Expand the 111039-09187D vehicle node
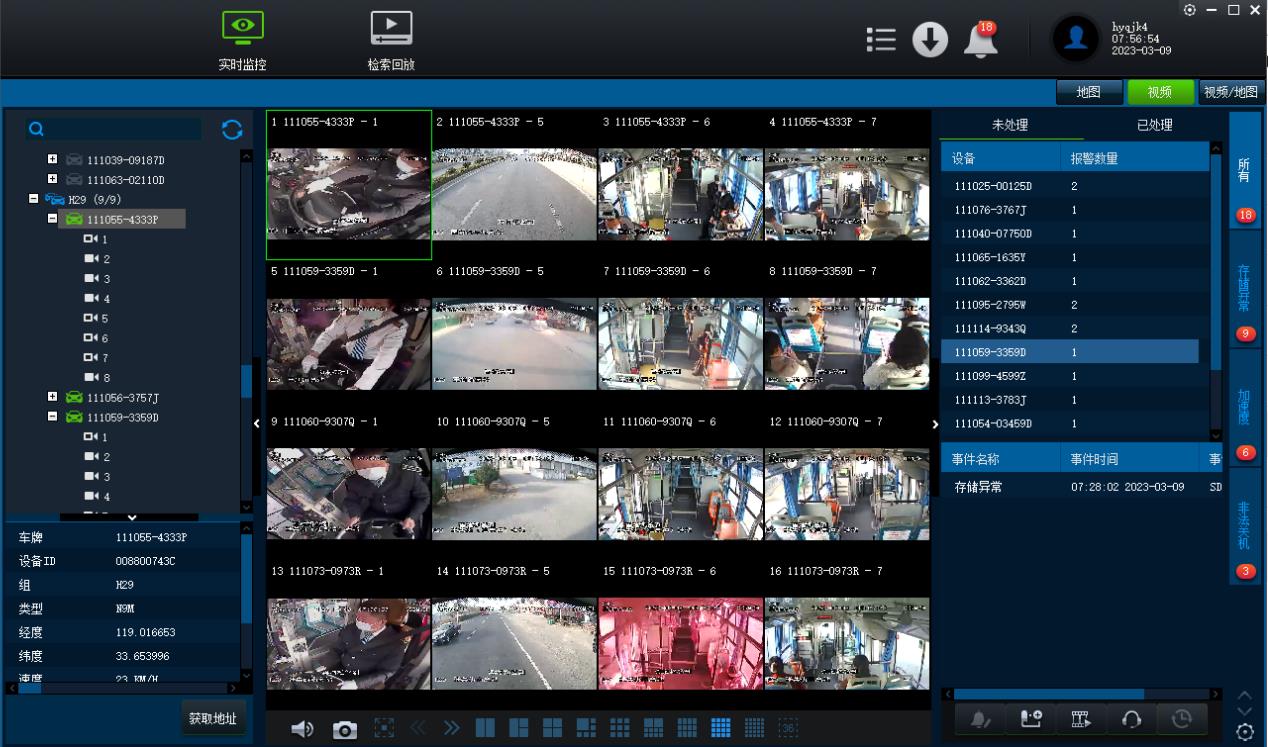The image size is (1268, 747). [53, 160]
